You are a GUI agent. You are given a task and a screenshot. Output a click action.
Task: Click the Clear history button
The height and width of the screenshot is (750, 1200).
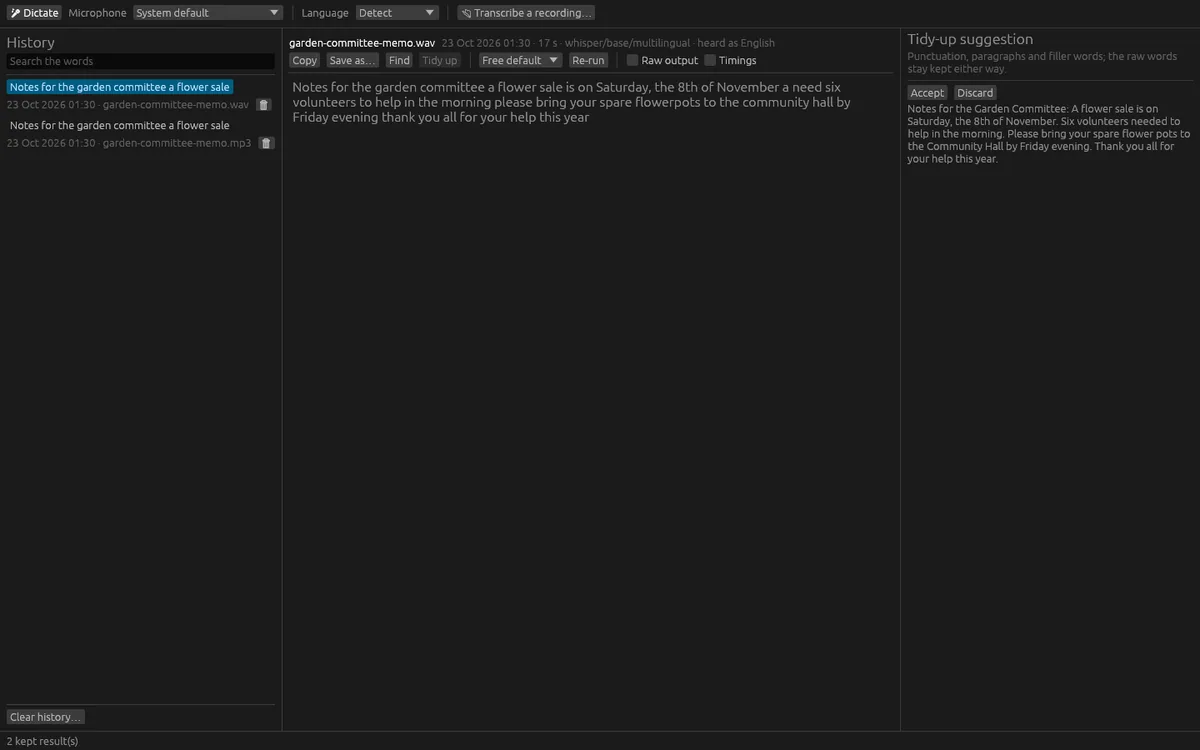(x=46, y=717)
